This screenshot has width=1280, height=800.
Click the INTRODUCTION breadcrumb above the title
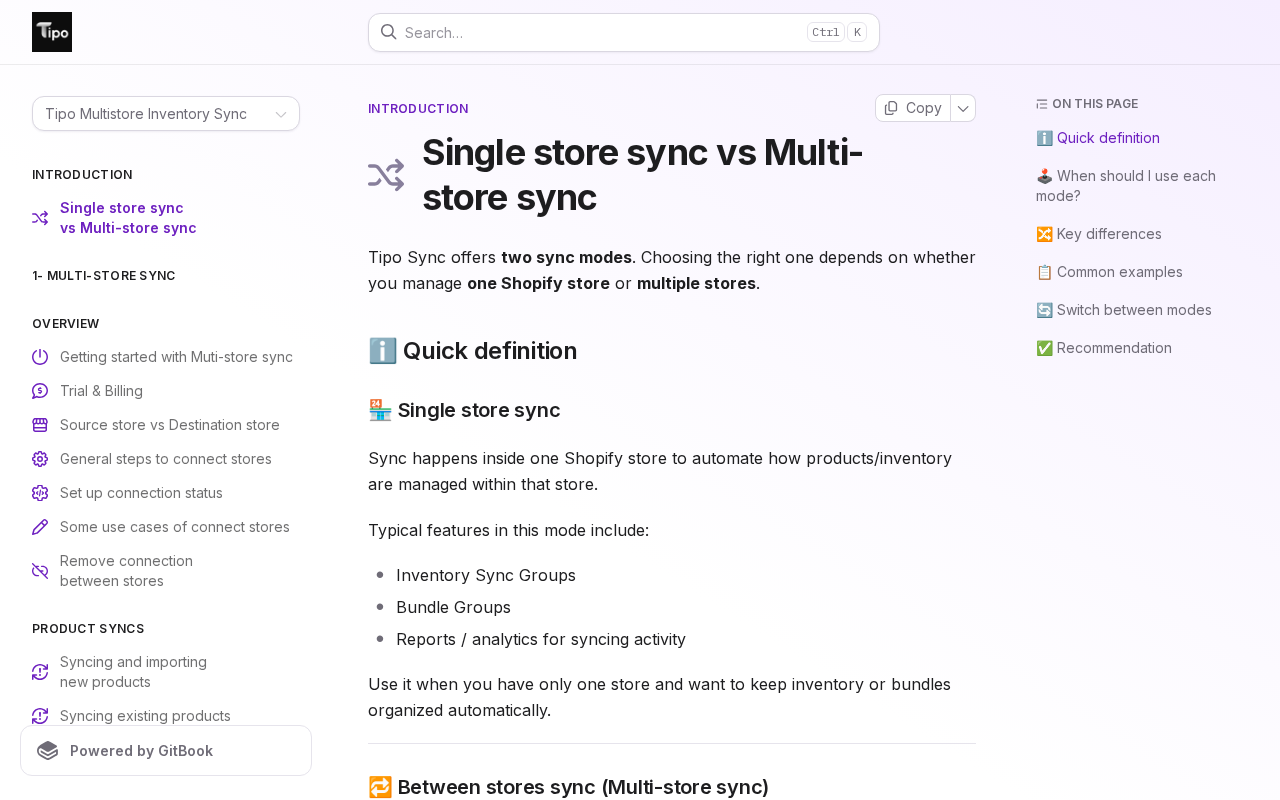click(418, 109)
